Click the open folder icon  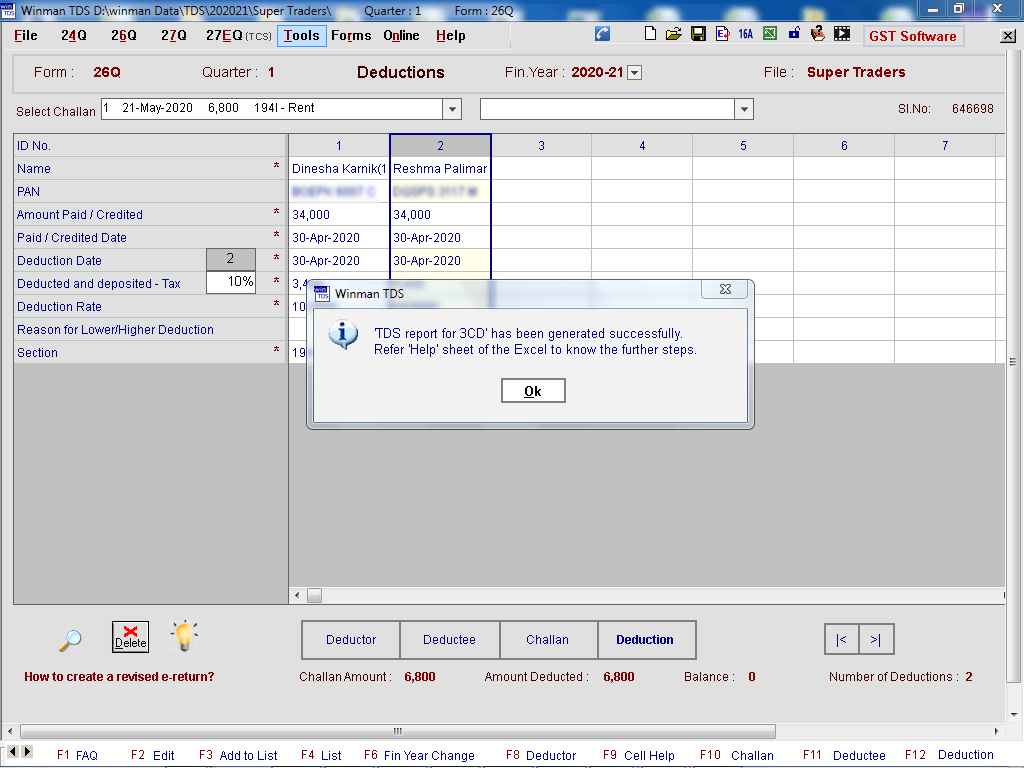coord(674,34)
